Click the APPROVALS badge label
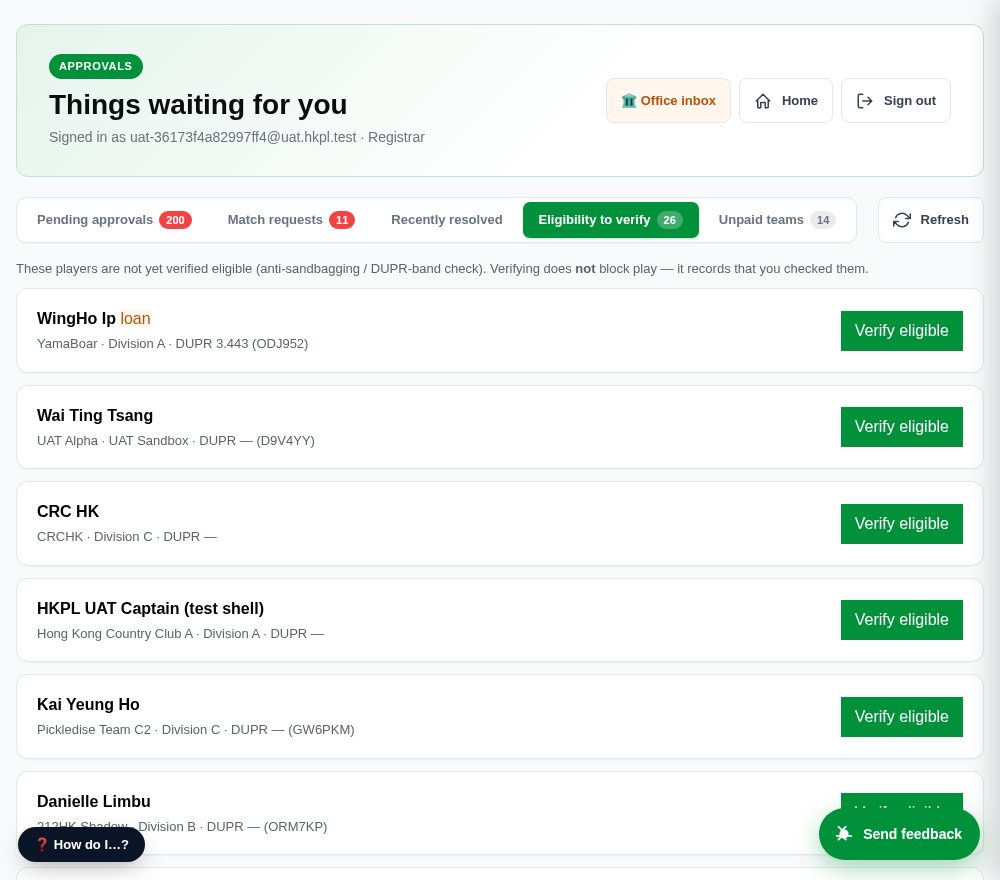The height and width of the screenshot is (880, 1000). coord(96,66)
